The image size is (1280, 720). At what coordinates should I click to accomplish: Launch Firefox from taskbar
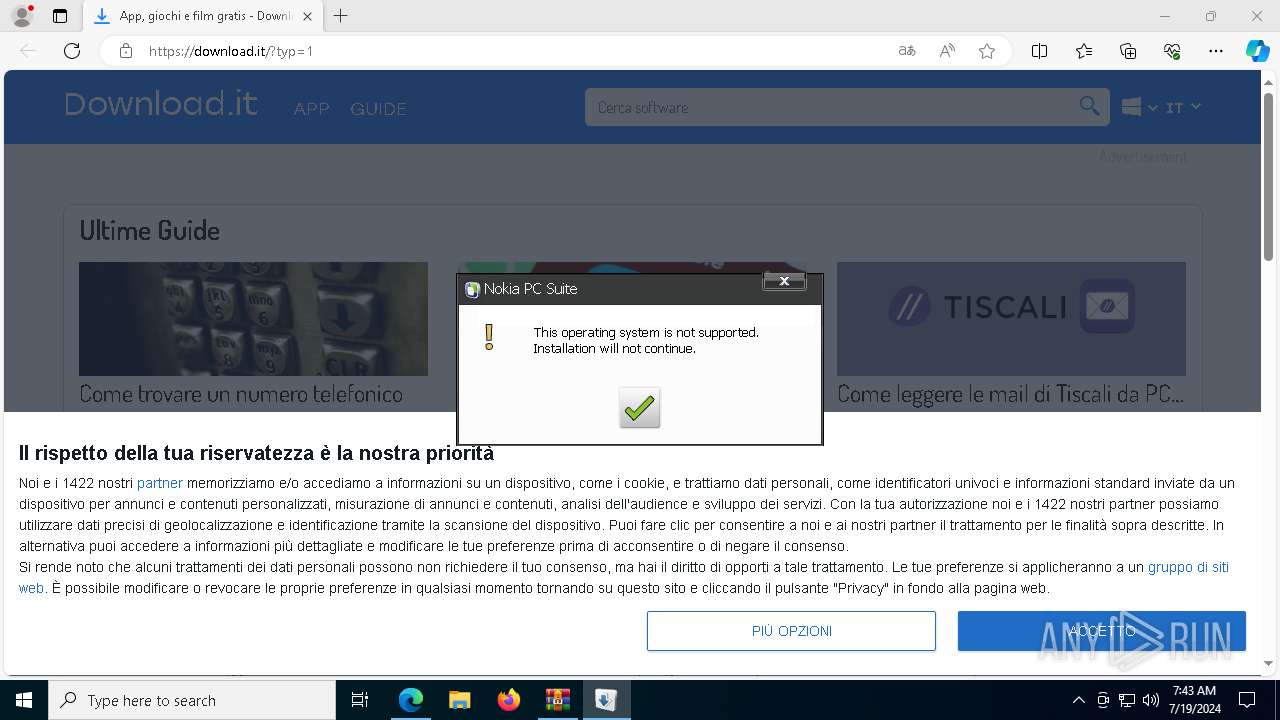click(x=508, y=700)
